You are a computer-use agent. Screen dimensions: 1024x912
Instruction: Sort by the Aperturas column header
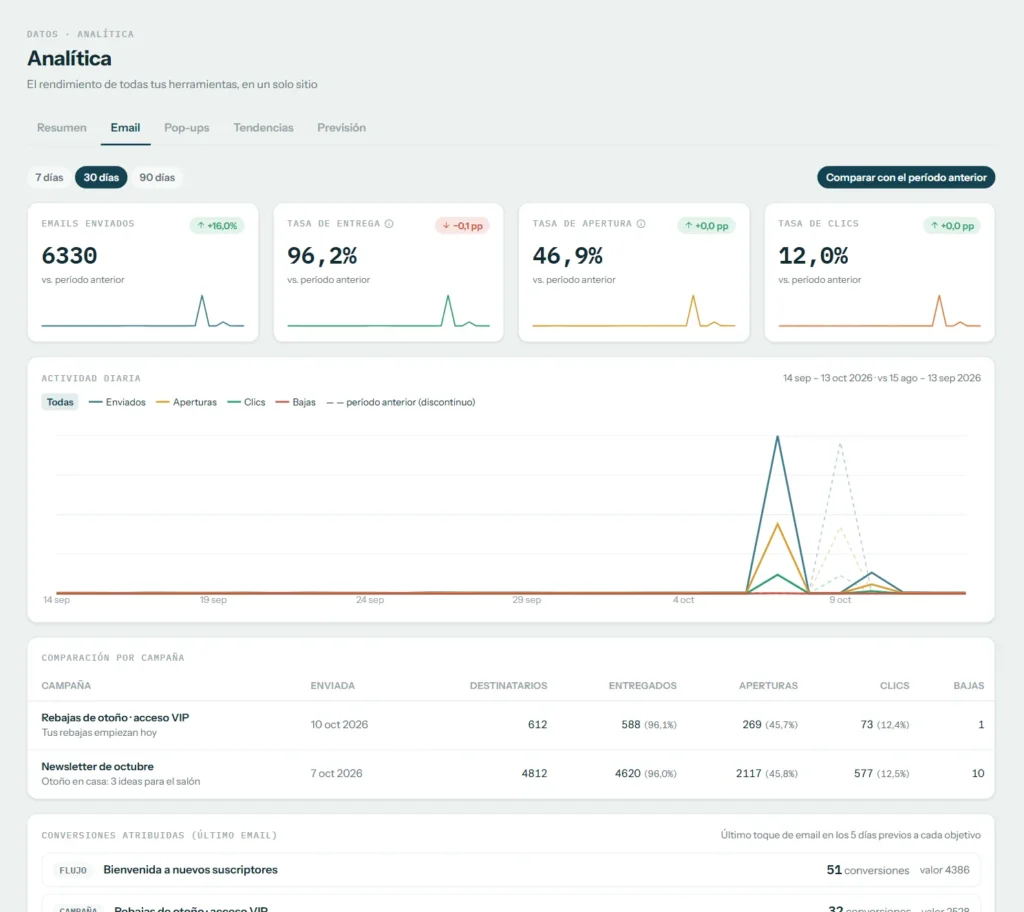[768, 685]
